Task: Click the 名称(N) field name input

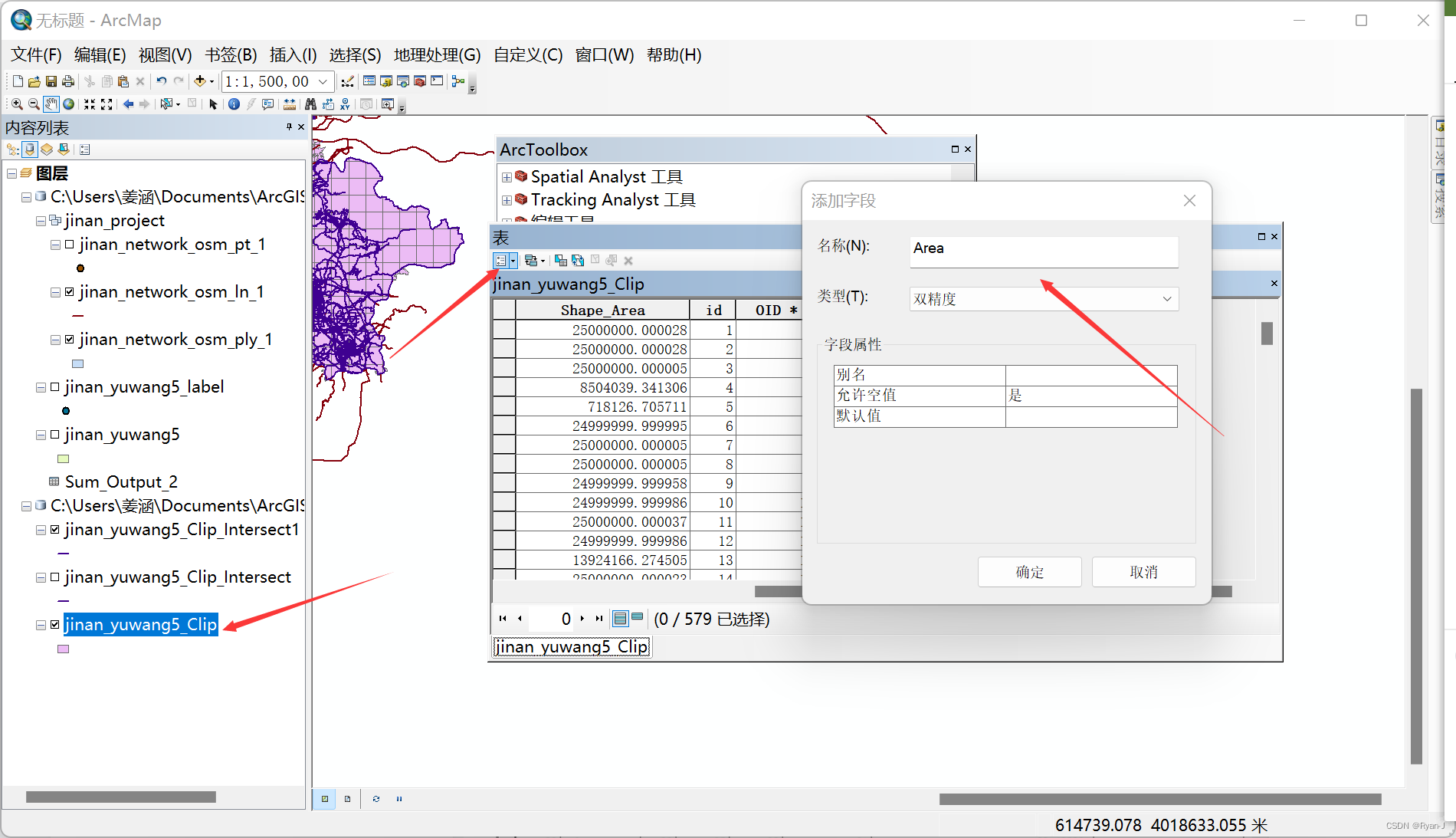Action: tap(1044, 251)
